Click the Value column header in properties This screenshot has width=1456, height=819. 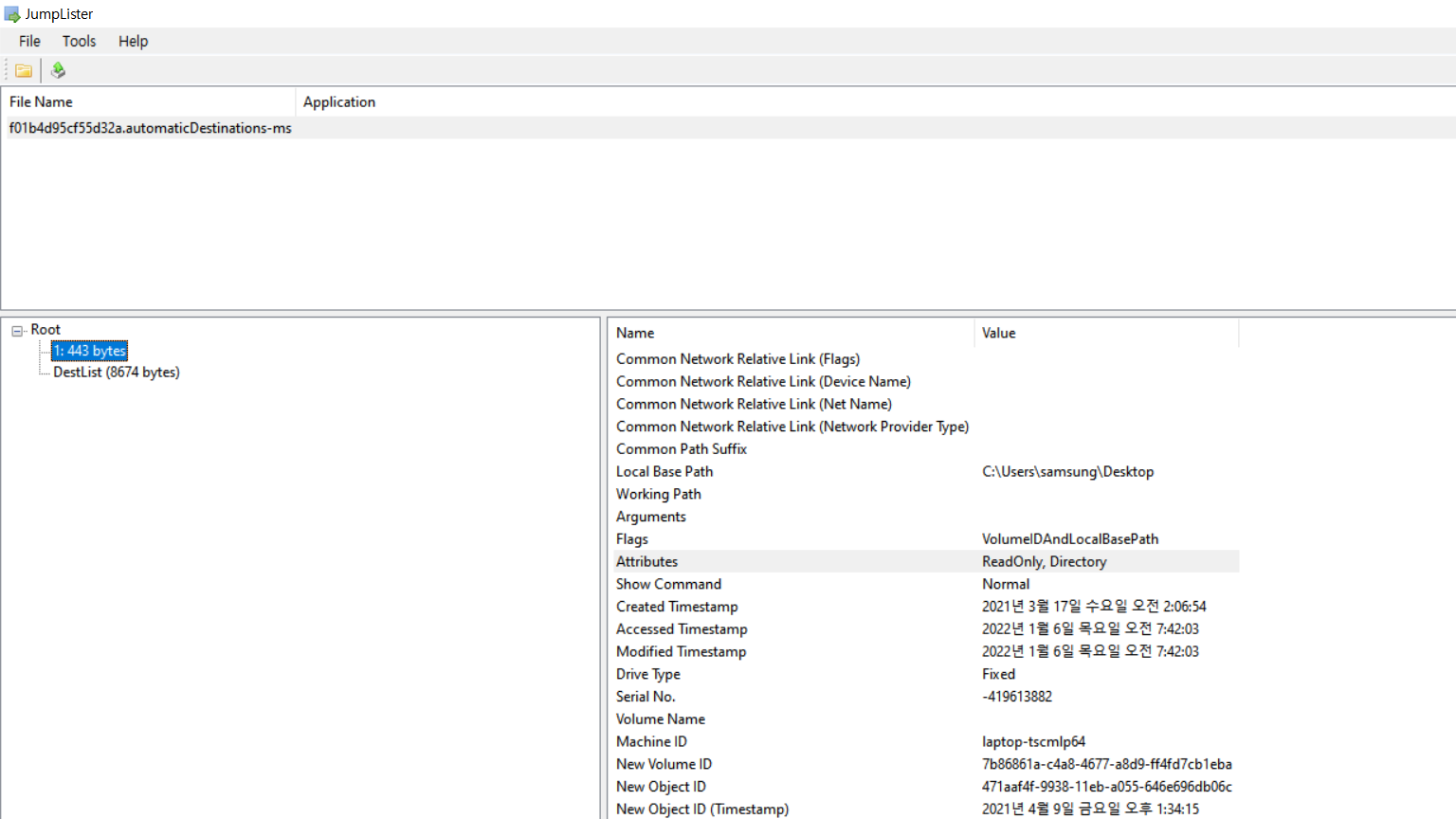pyautogui.click(x=1106, y=334)
